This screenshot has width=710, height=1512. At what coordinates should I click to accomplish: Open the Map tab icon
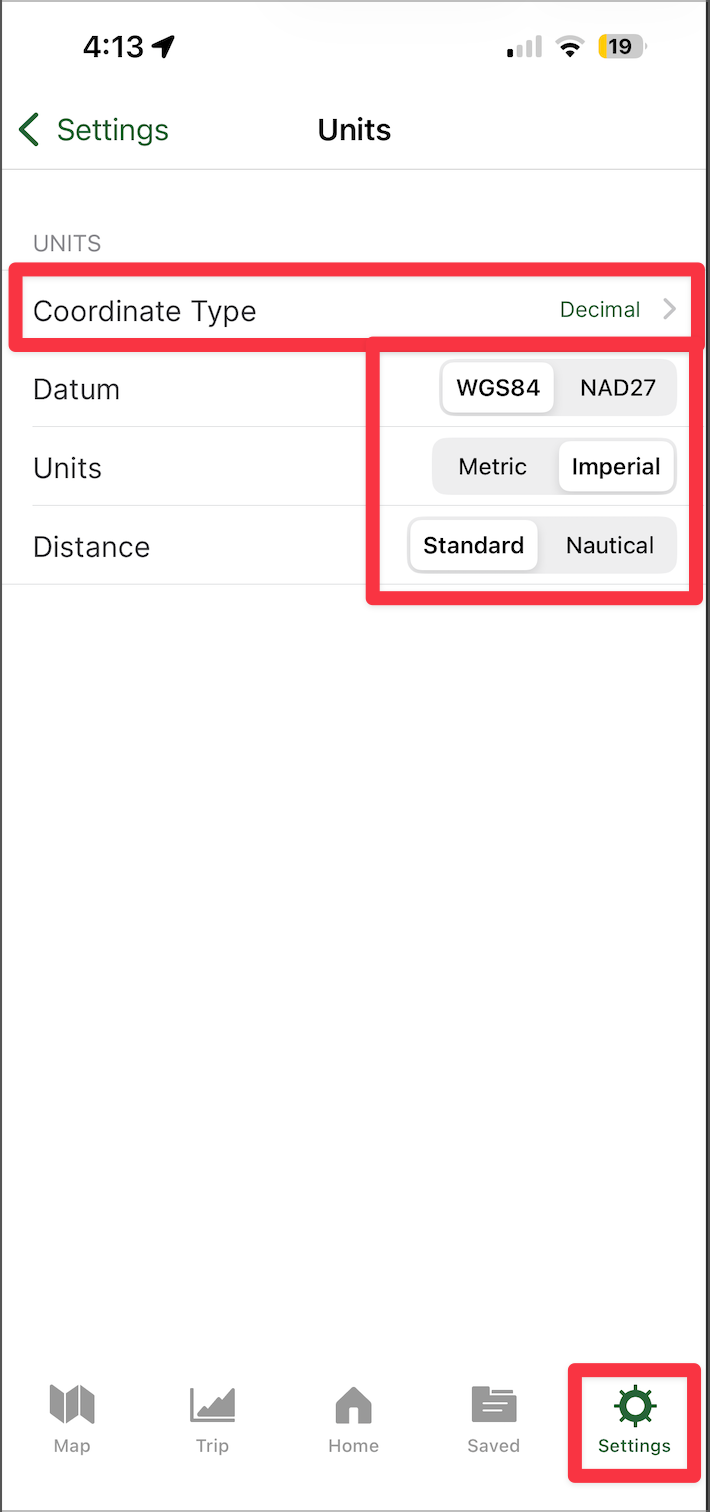72,1404
